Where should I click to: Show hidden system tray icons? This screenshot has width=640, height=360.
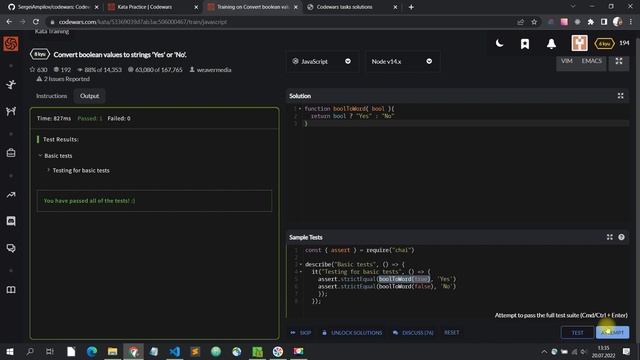pos(544,351)
